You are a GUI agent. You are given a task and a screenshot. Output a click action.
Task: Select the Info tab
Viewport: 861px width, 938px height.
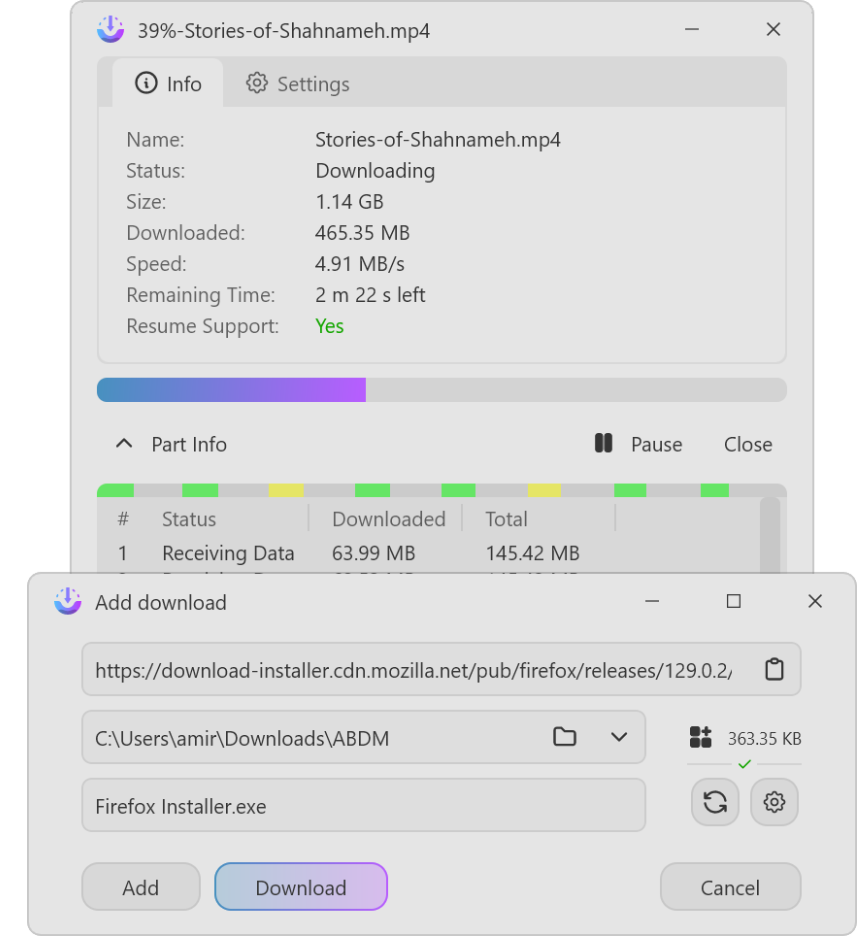click(x=168, y=84)
